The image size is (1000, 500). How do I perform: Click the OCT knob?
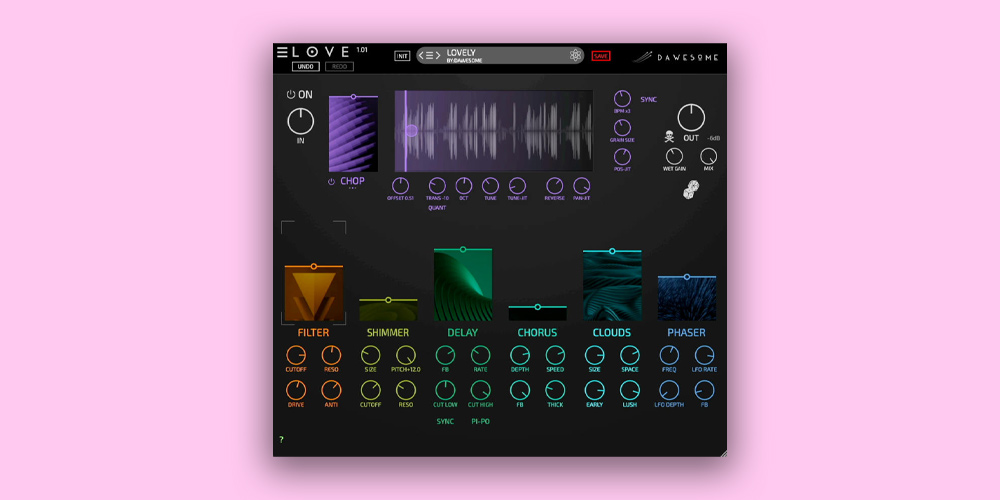[x=464, y=186]
